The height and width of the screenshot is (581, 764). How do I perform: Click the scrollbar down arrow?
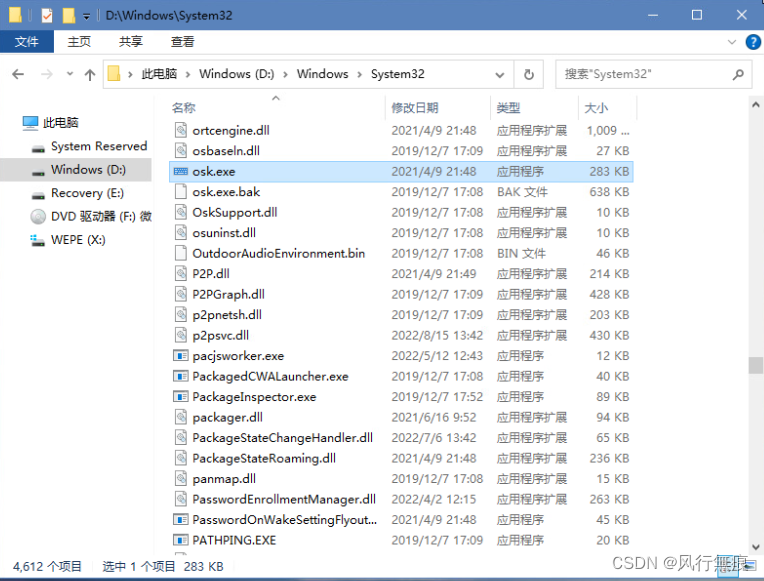pyautogui.click(x=756, y=547)
